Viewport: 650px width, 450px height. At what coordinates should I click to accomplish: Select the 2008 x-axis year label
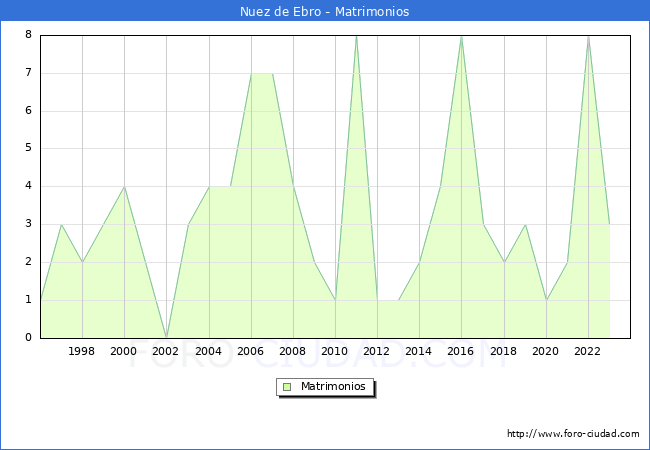point(293,352)
